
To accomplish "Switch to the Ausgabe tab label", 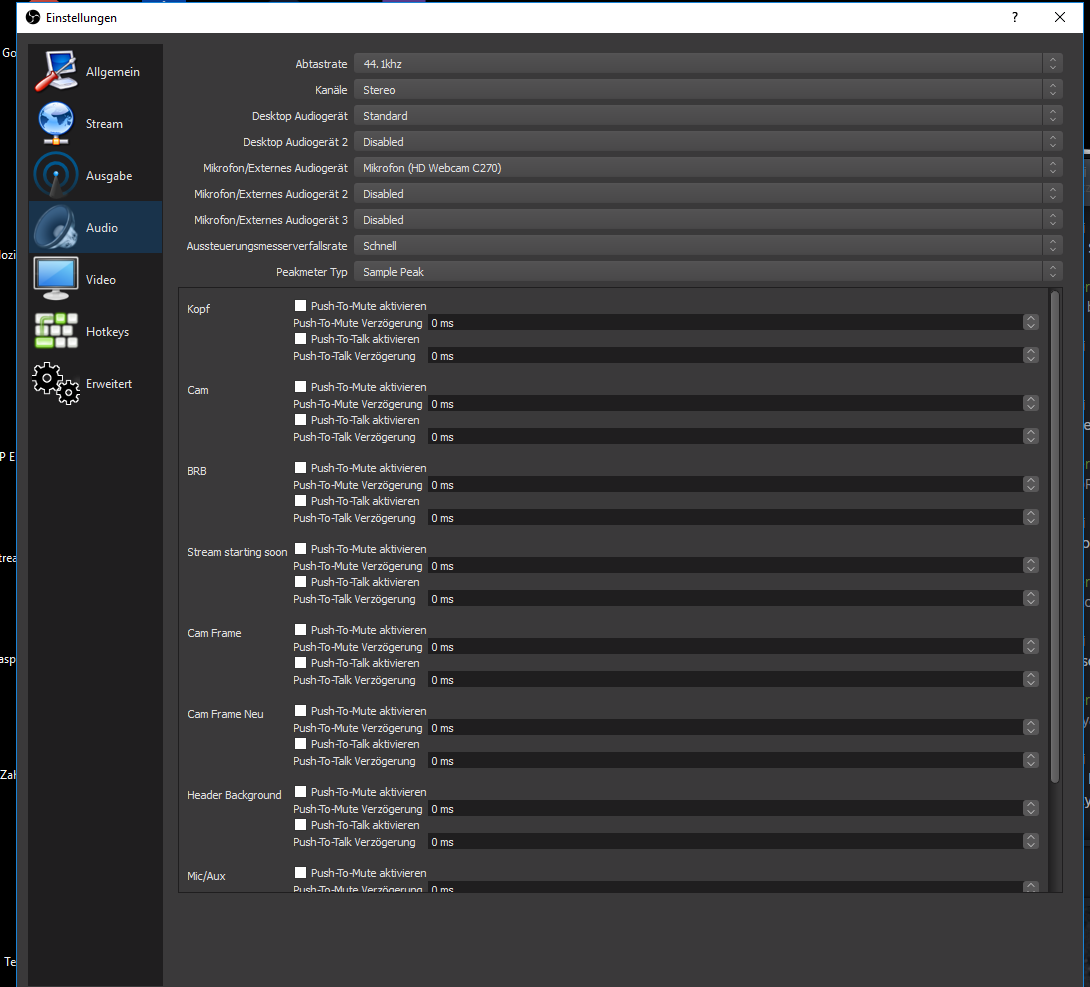I will [x=109, y=176].
